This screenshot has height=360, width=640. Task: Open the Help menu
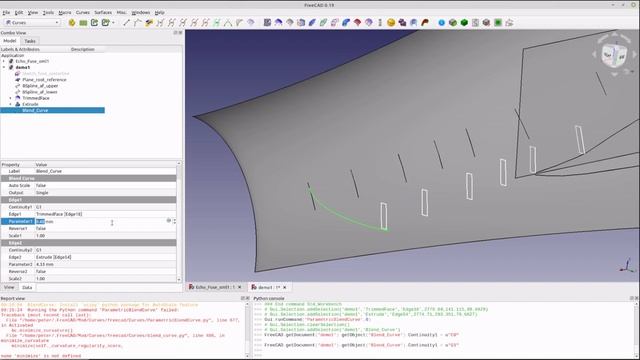point(160,13)
